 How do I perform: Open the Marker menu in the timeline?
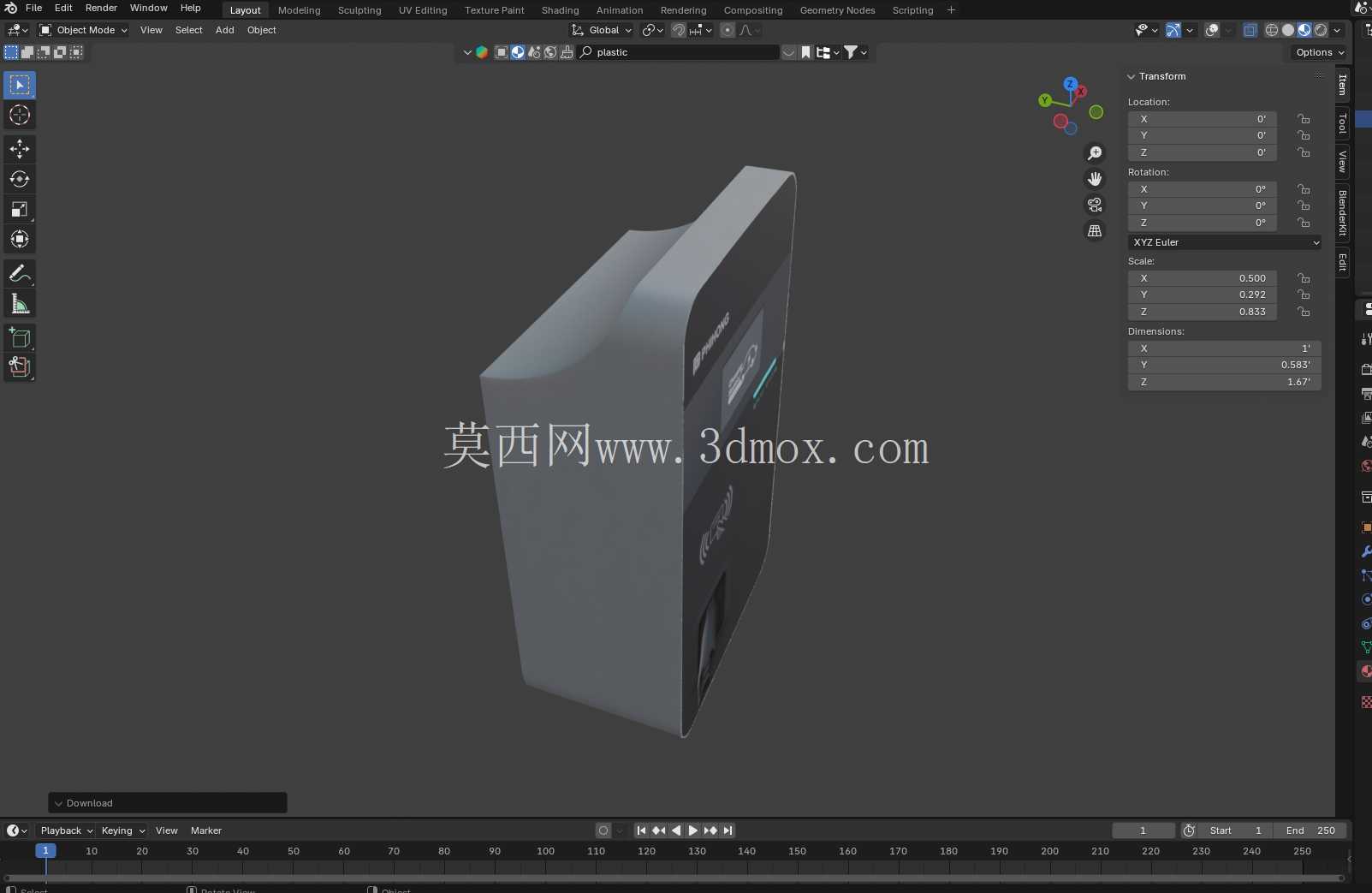(x=206, y=830)
